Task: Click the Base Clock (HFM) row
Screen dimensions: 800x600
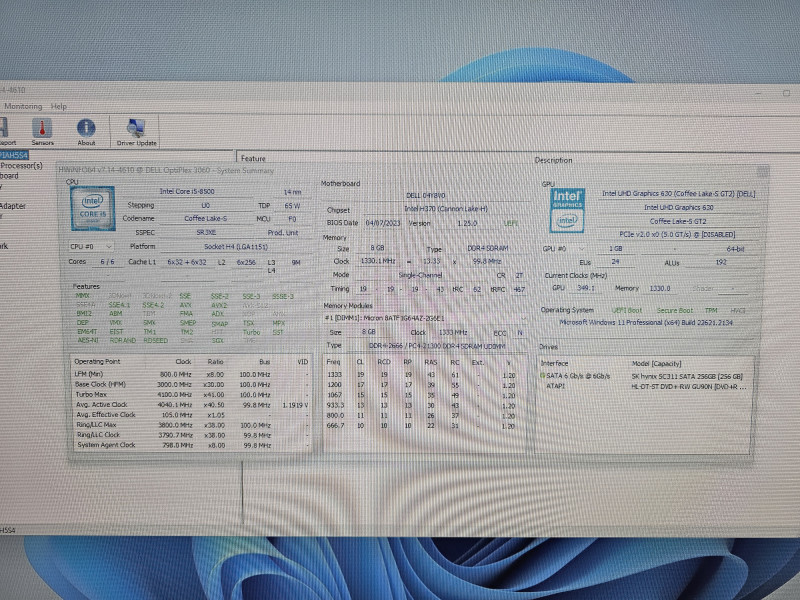Action: (x=191, y=384)
